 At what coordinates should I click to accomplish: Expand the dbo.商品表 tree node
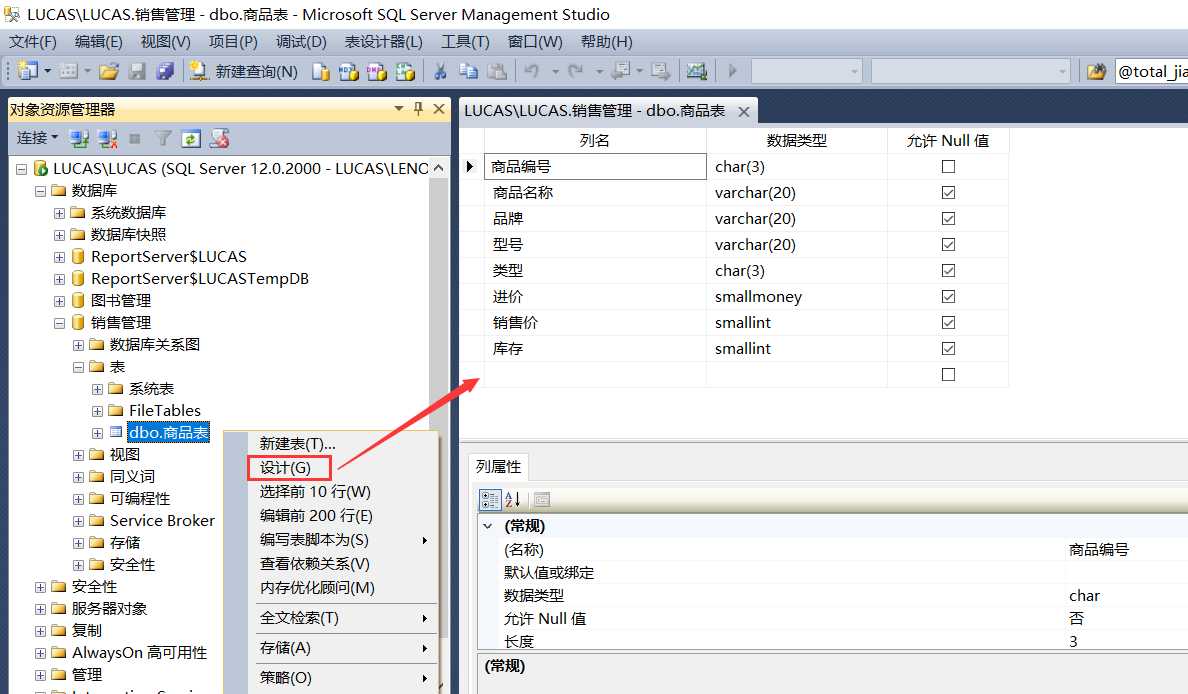[97, 433]
